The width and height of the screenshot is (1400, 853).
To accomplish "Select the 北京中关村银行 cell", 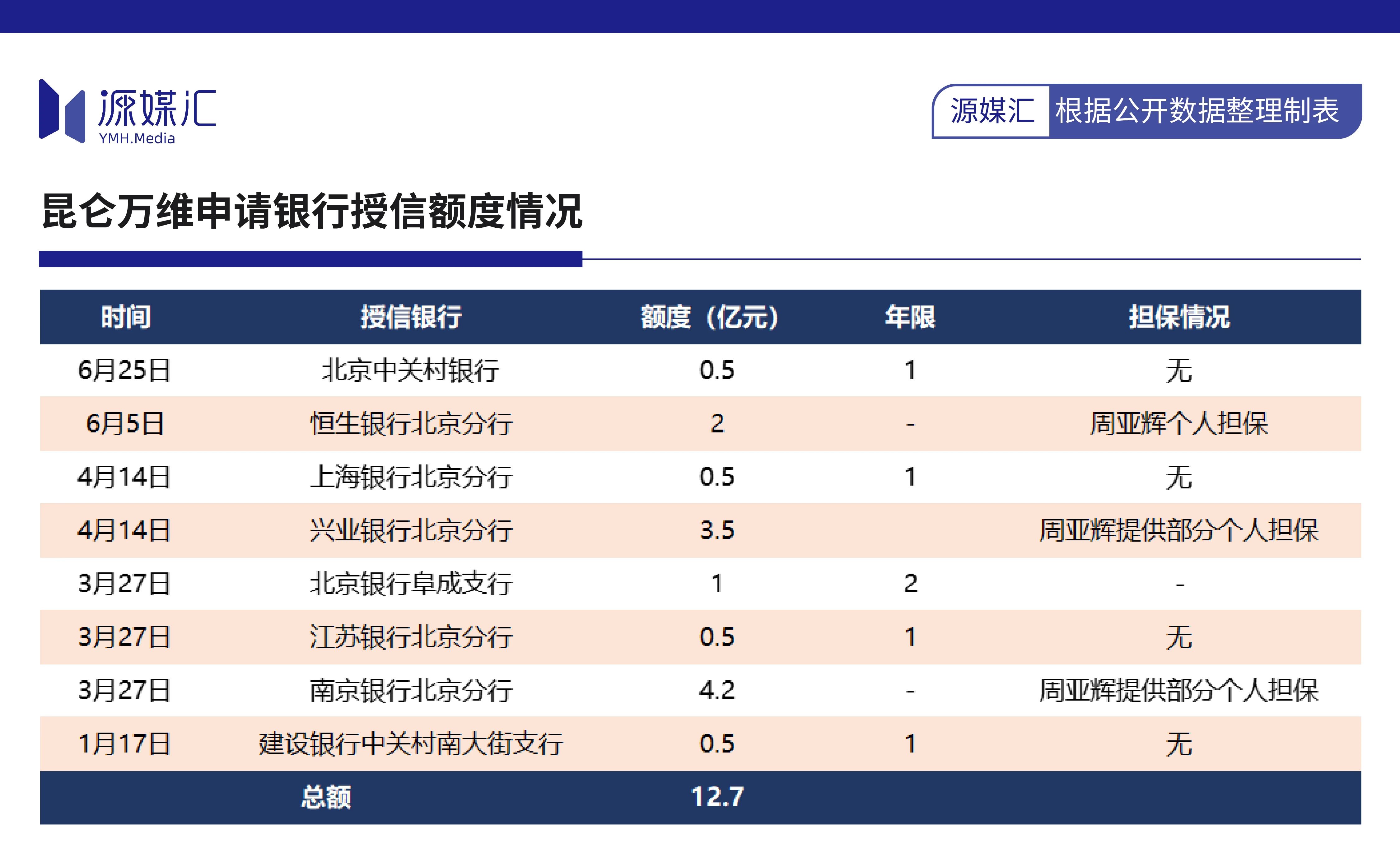I will 411,371.
